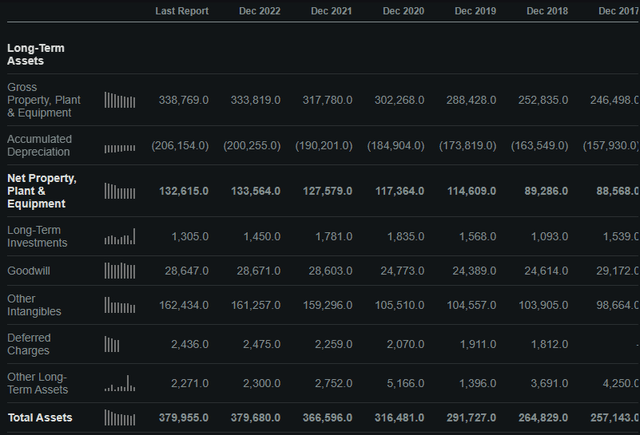
Task: Select Total Assets Dec 2018 value 264,829.0
Action: pyautogui.click(x=543, y=417)
